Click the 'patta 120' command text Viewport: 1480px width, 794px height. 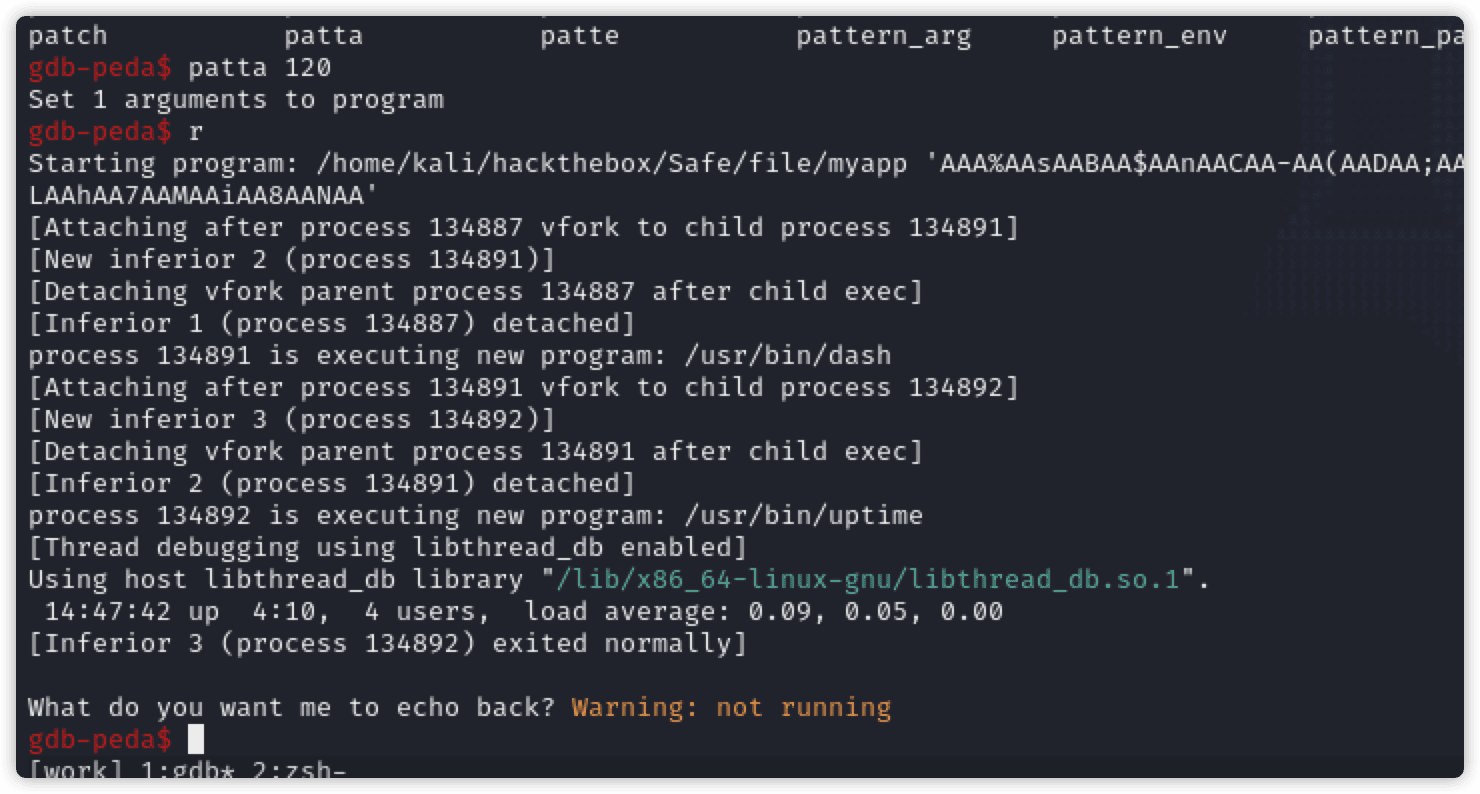point(259,68)
